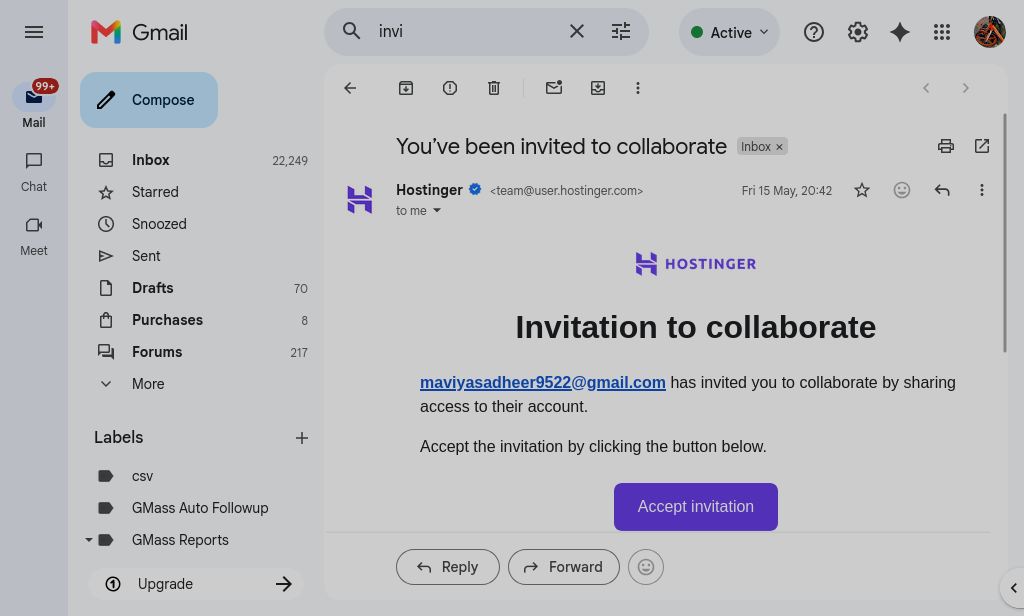Image resolution: width=1024 pixels, height=616 pixels.
Task: Create a new label with the plus icon
Action: 301,438
